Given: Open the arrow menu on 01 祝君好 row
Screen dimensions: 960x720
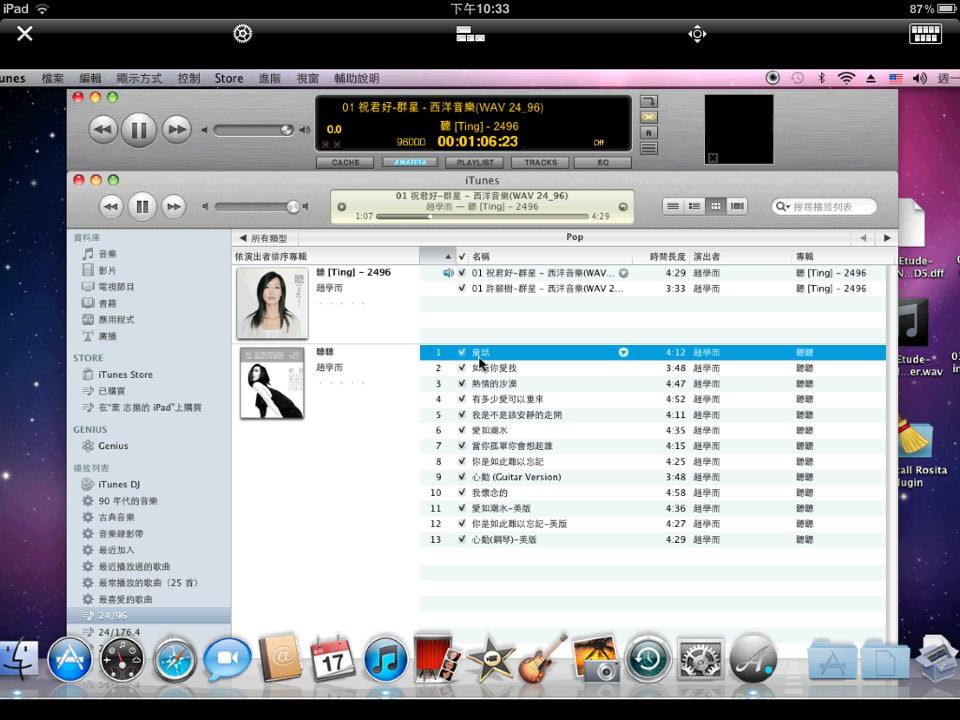Looking at the screenshot, I should (623, 273).
